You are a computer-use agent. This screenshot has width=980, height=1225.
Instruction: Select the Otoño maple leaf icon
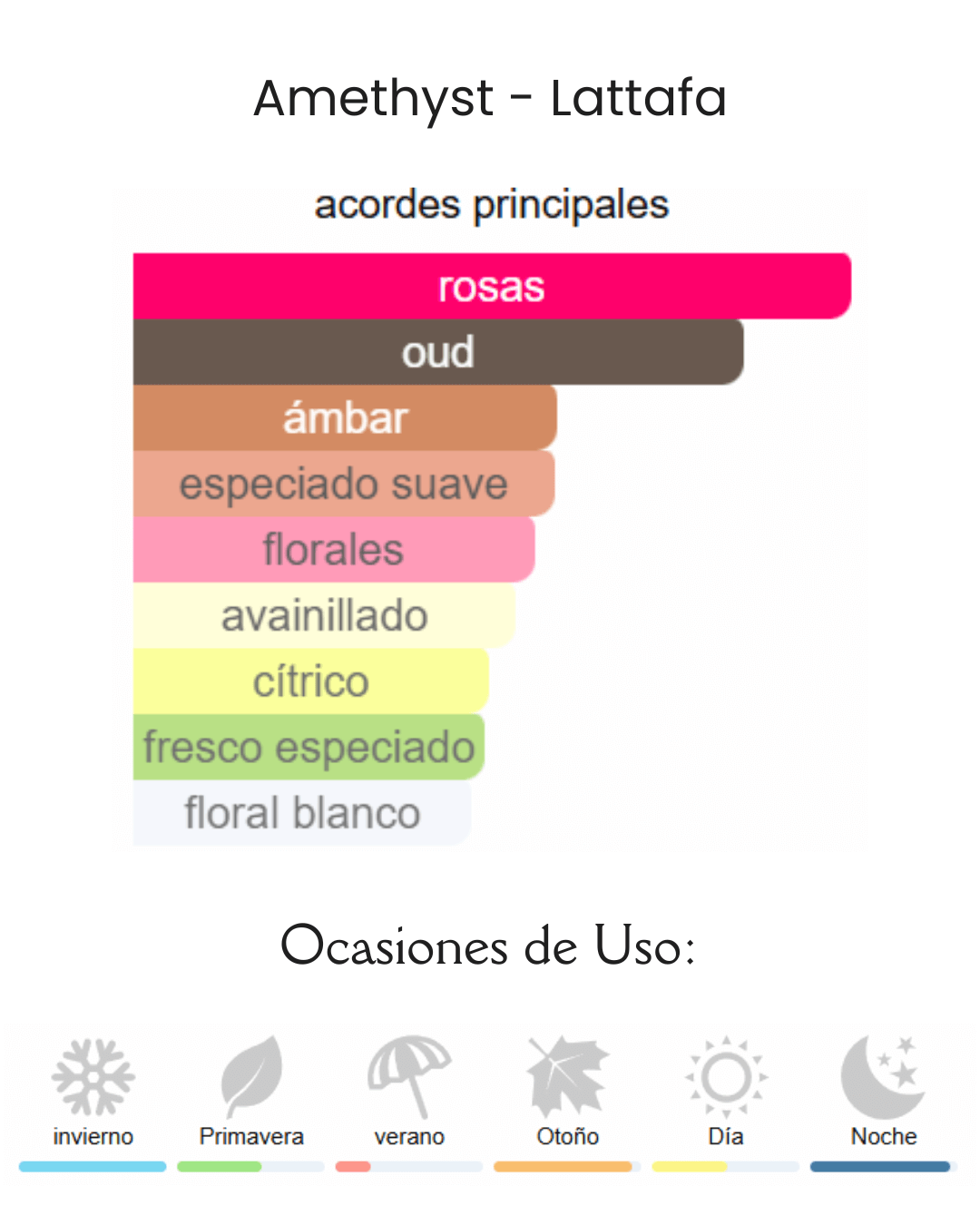tap(567, 1077)
